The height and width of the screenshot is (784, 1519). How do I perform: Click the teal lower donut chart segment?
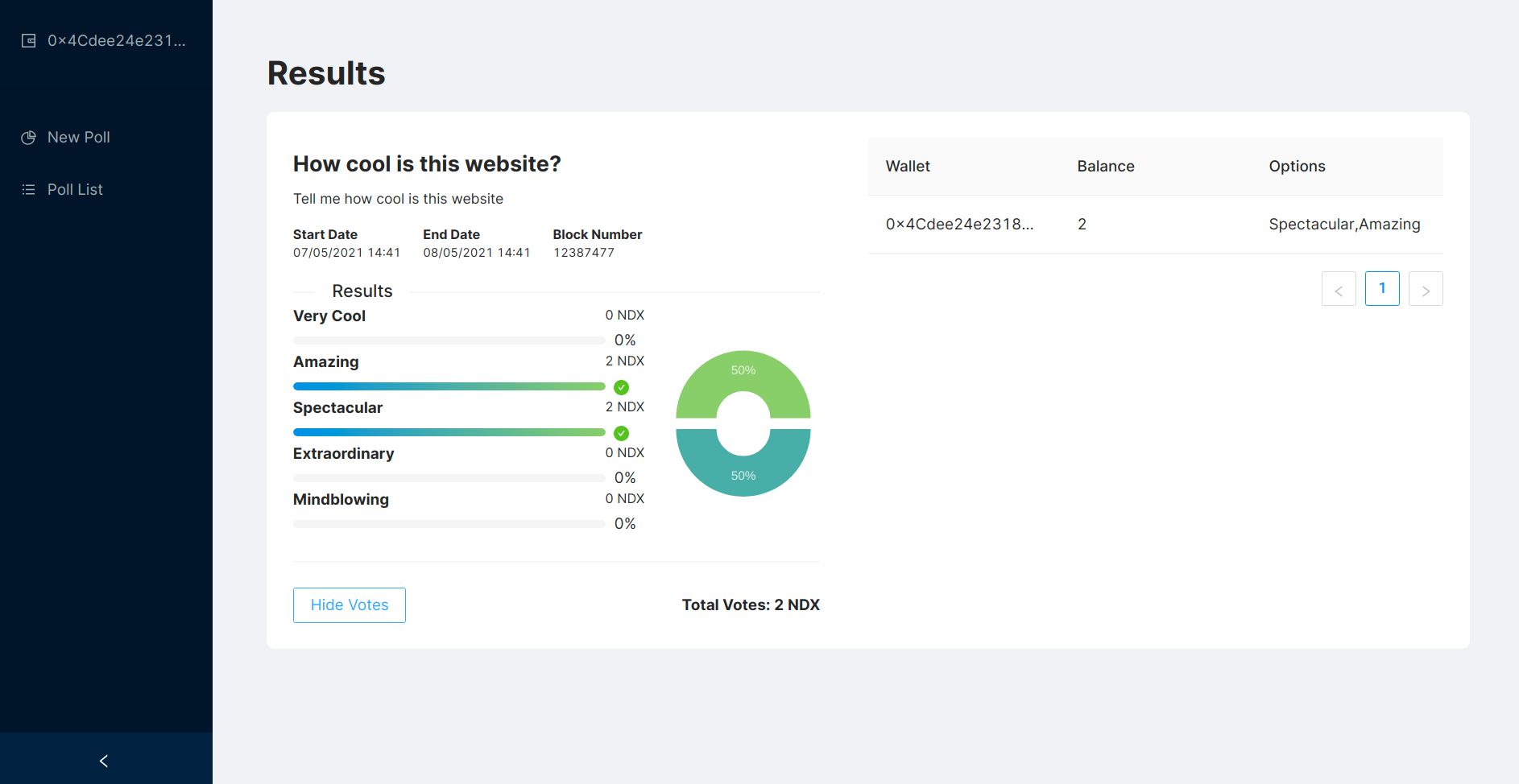pos(743,475)
